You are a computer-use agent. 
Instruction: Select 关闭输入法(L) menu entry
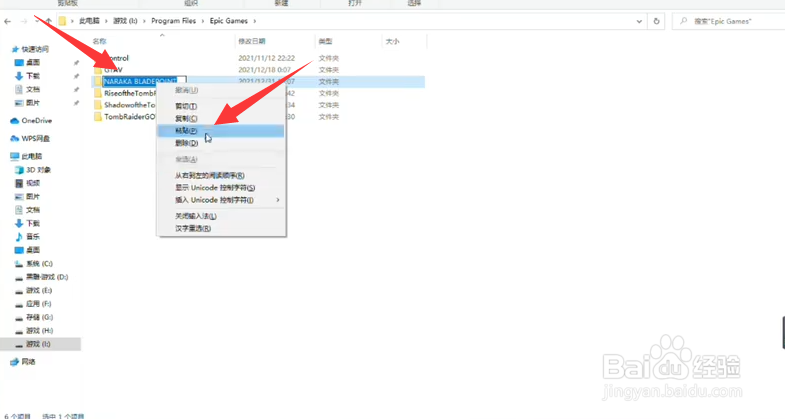coord(221,216)
